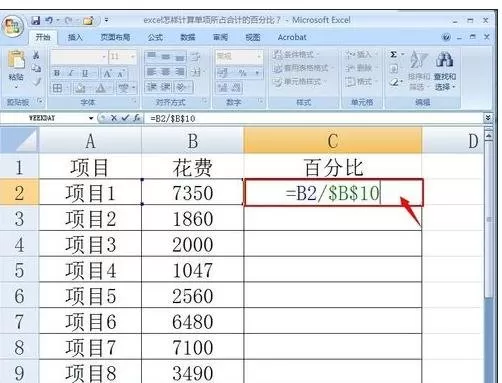Click the Increase Decimal icon
This screenshot has width=502, height=383.
point(222,88)
